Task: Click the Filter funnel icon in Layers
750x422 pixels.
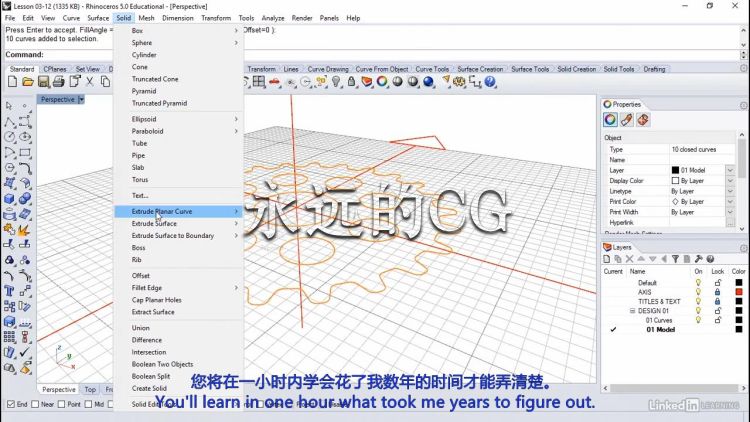Action: [x=675, y=259]
